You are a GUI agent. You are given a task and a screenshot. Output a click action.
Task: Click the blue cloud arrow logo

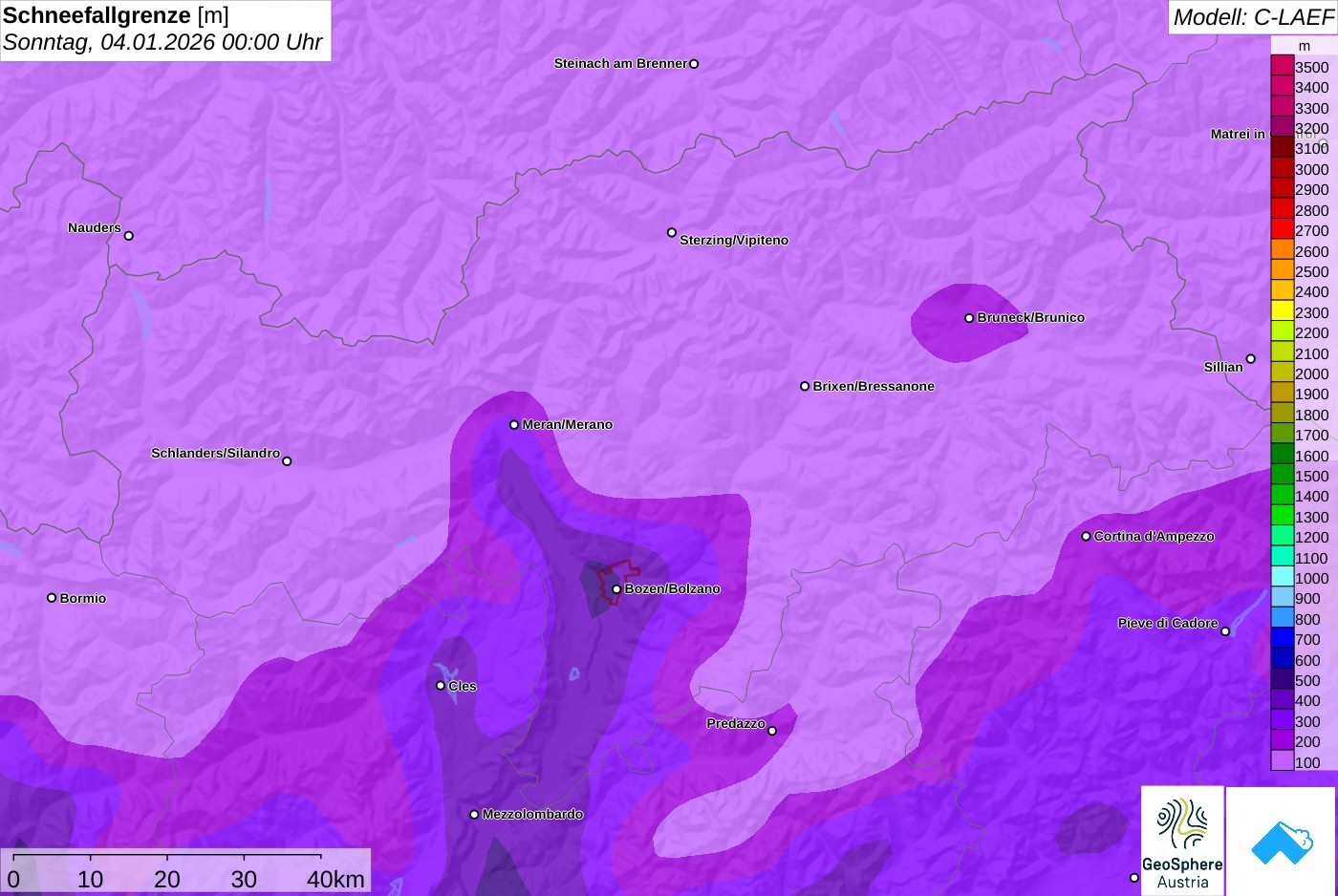click(x=1281, y=841)
